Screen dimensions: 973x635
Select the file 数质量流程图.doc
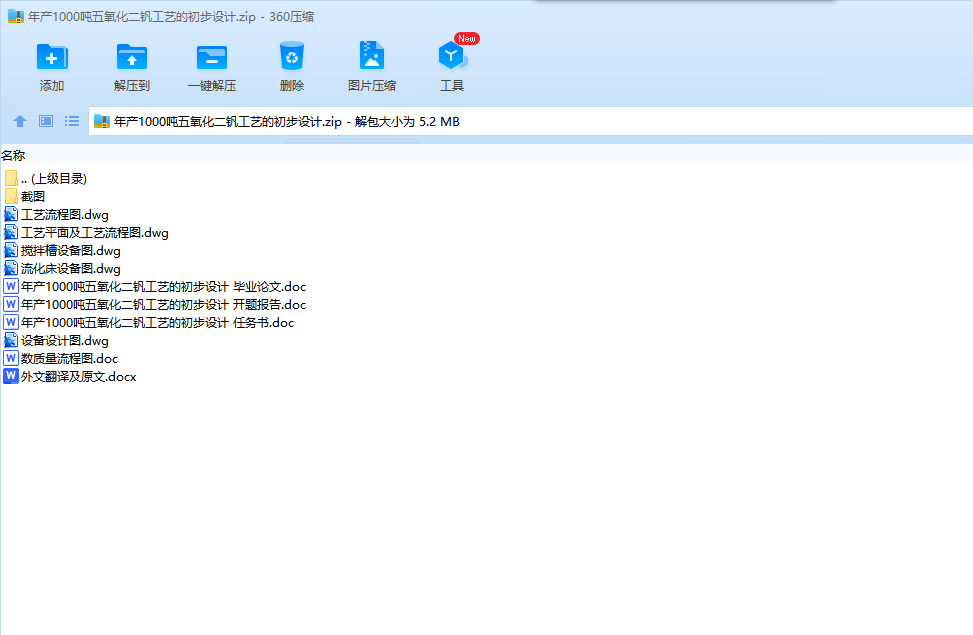tap(61, 359)
